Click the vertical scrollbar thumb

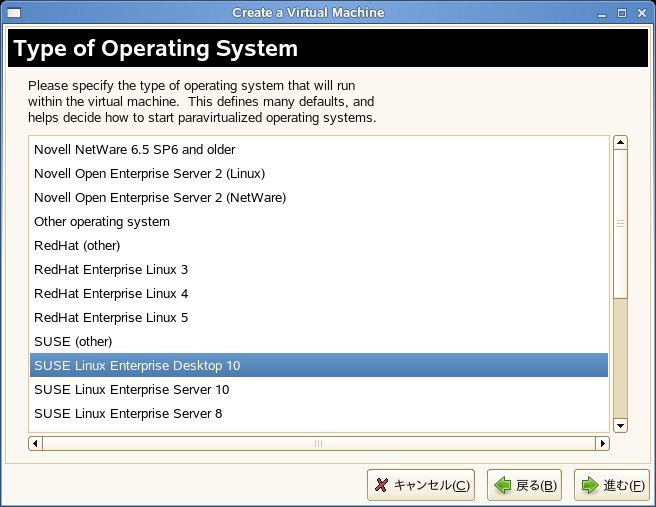coord(620,224)
